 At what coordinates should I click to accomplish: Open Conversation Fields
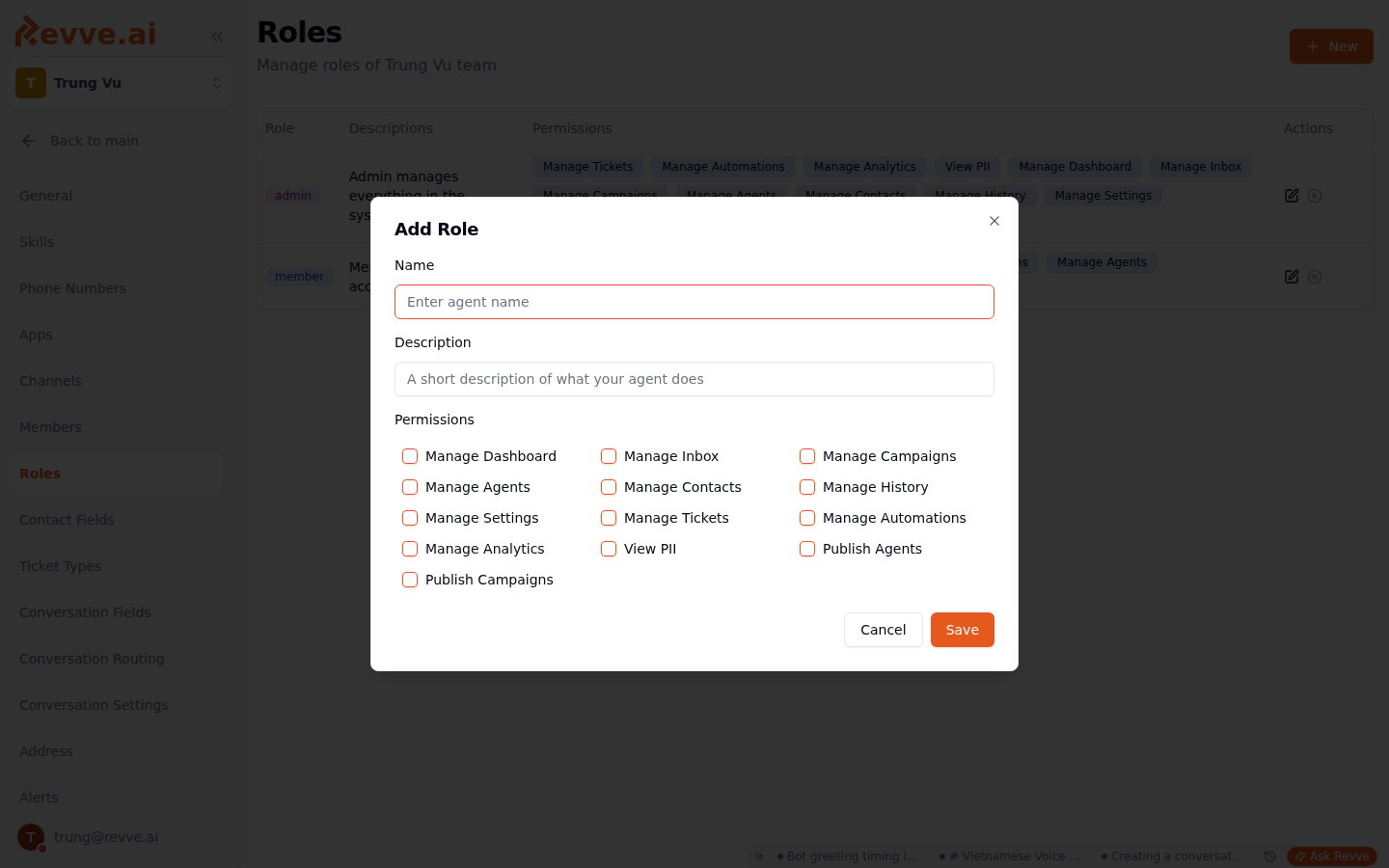point(116,612)
